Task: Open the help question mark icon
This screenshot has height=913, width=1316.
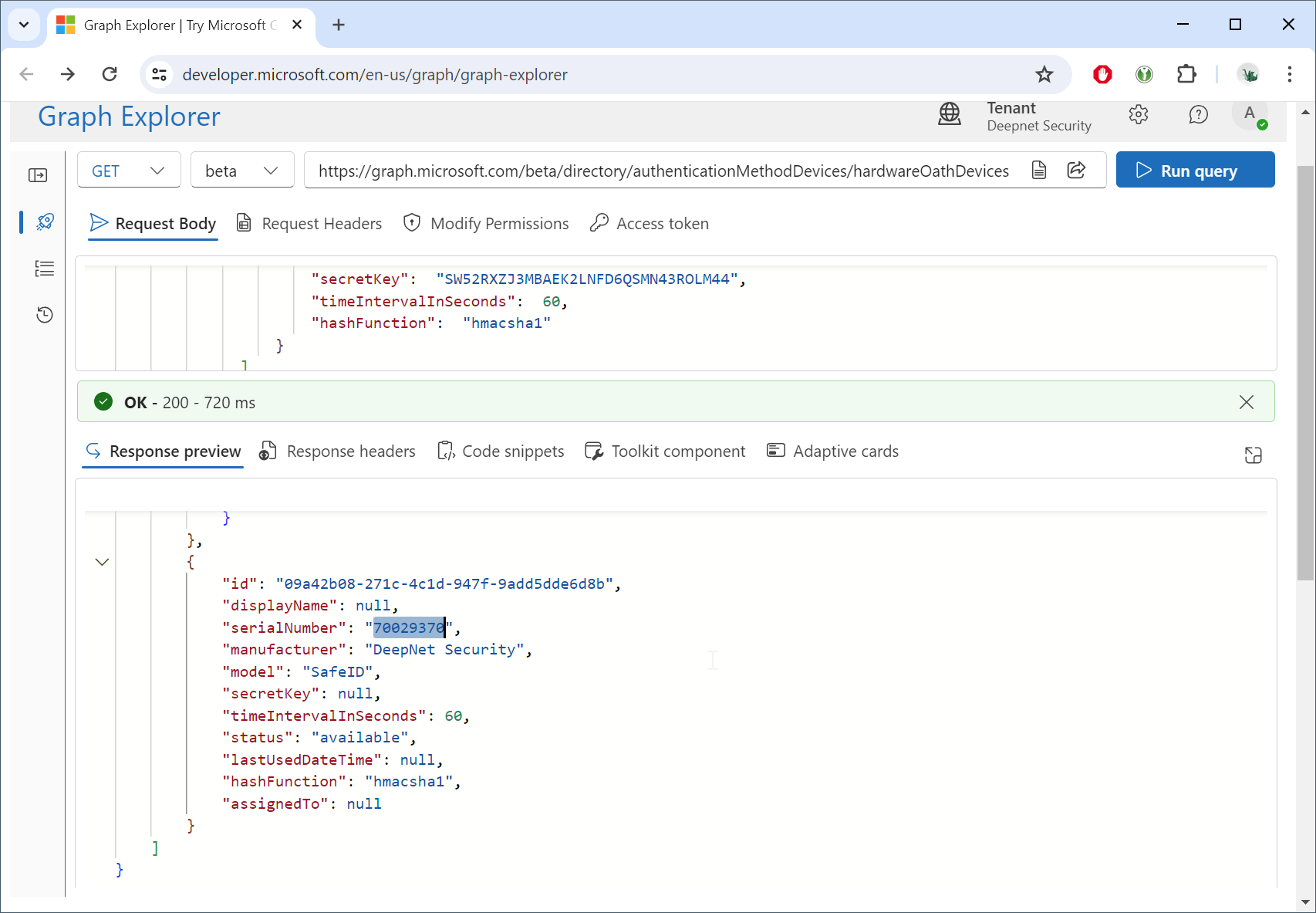Action: tap(1198, 115)
